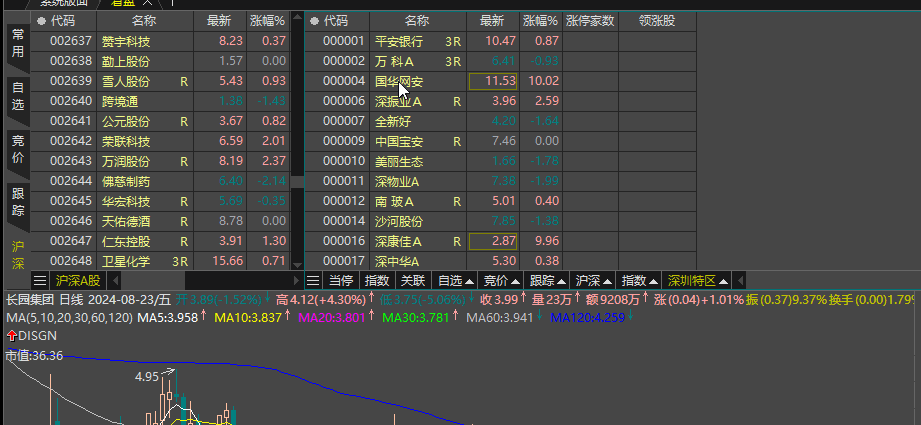Click the MA120:4.259 indicator label
921x425 pixels.
pos(586,318)
